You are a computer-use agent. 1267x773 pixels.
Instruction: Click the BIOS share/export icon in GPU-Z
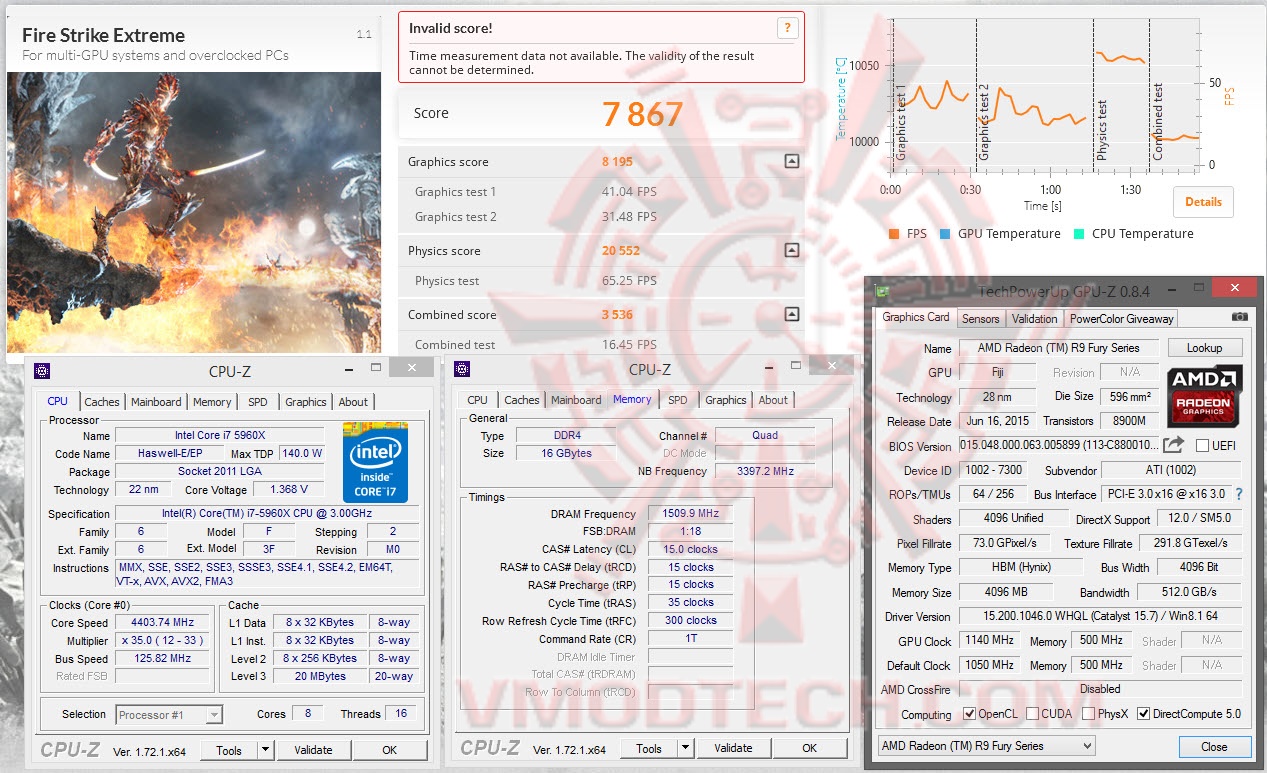[1174, 445]
